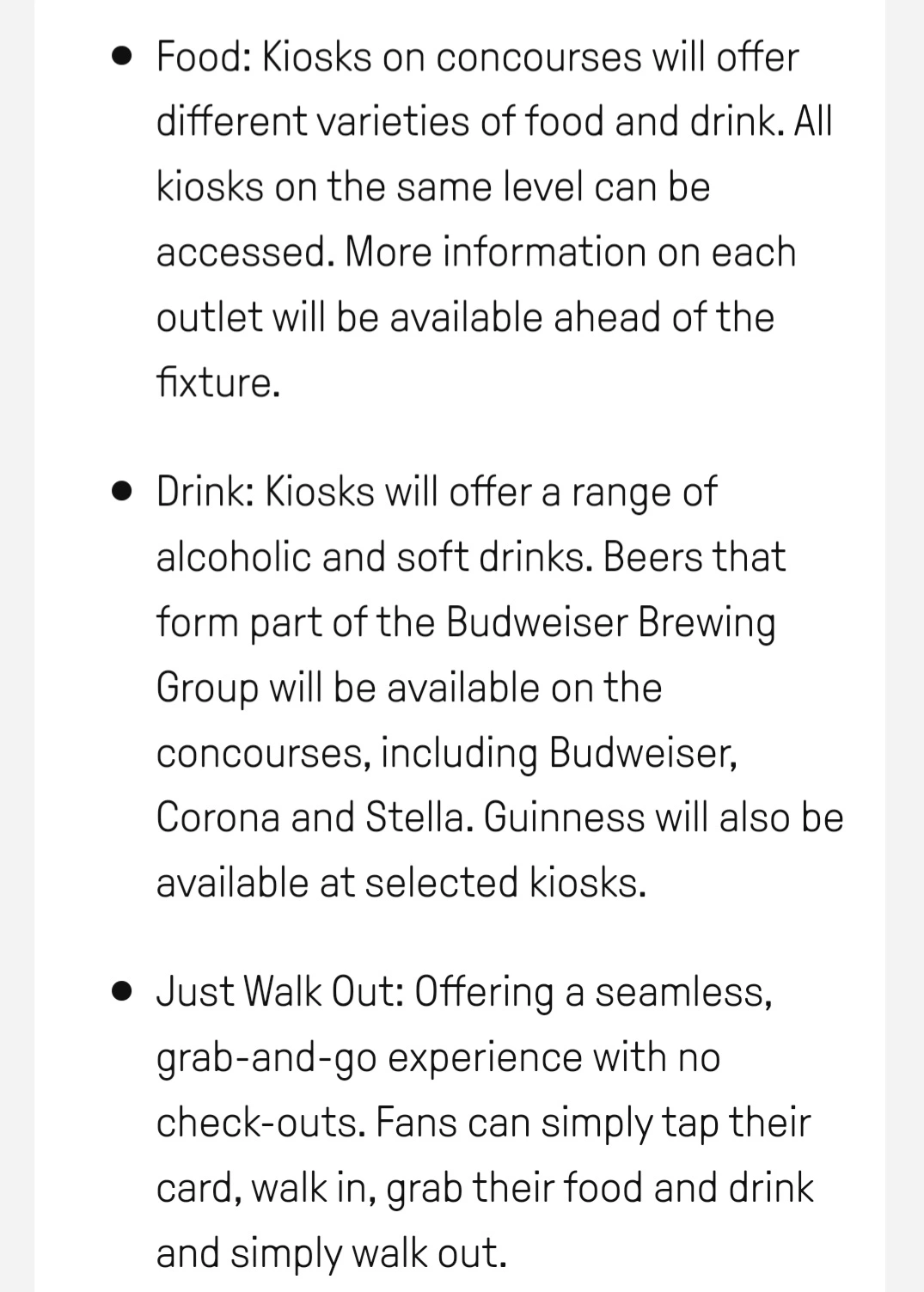Click the word "Guinness"
The height and width of the screenshot is (1292, 924).
[564, 817]
